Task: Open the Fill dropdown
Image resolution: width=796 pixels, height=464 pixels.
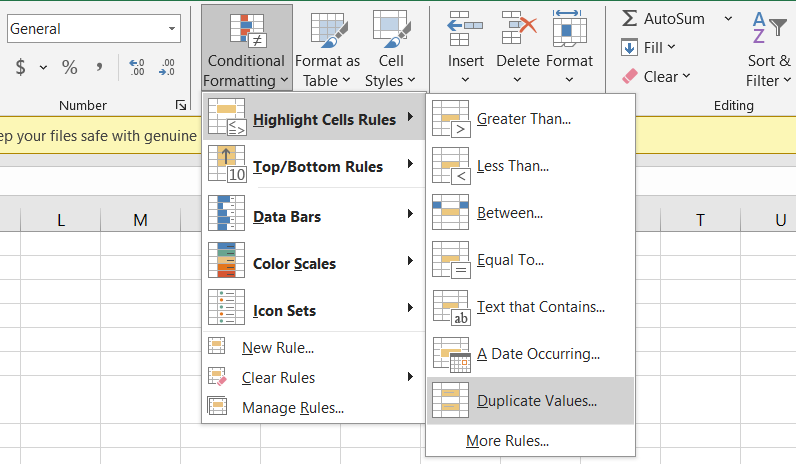Action: (648, 48)
